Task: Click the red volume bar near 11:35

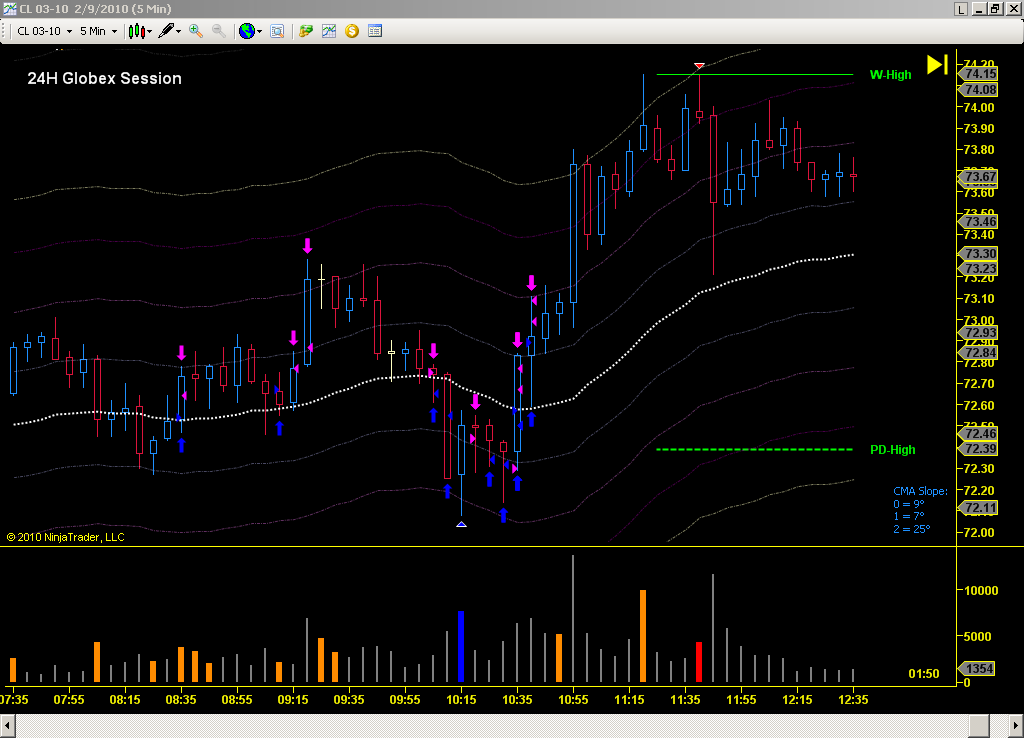Action: pyautogui.click(x=699, y=662)
